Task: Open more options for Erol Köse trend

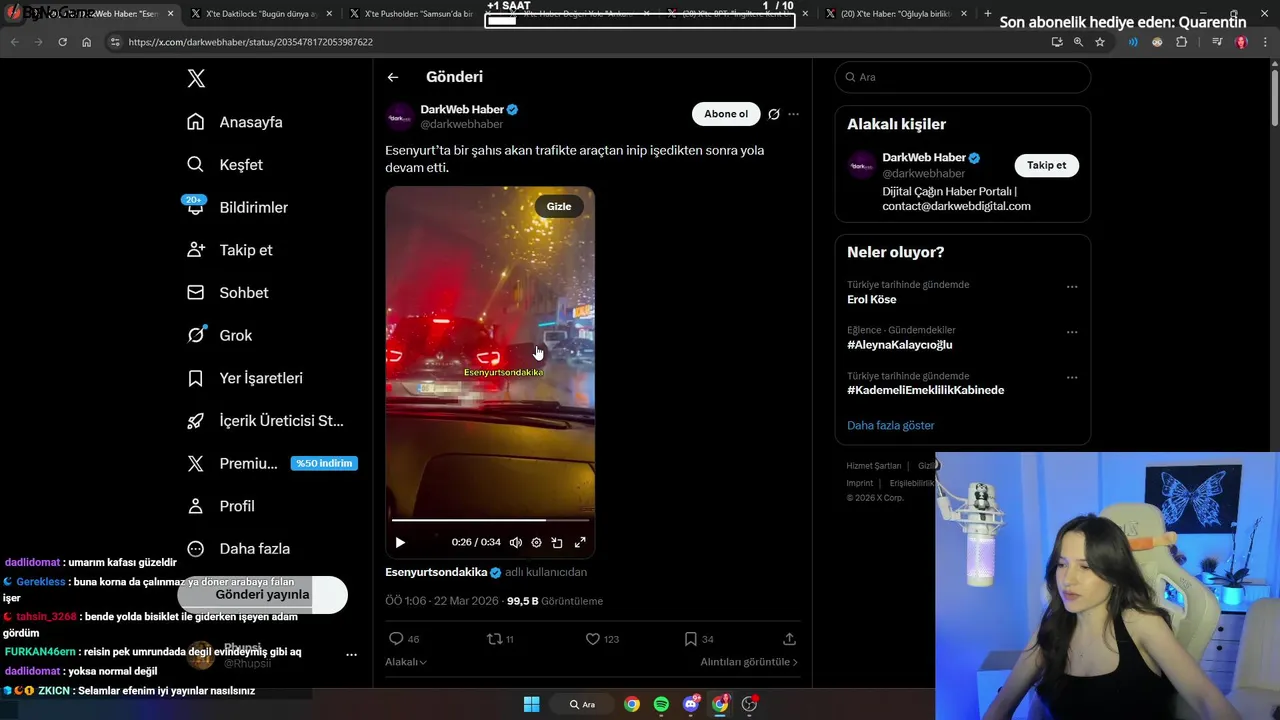Action: (1072, 287)
